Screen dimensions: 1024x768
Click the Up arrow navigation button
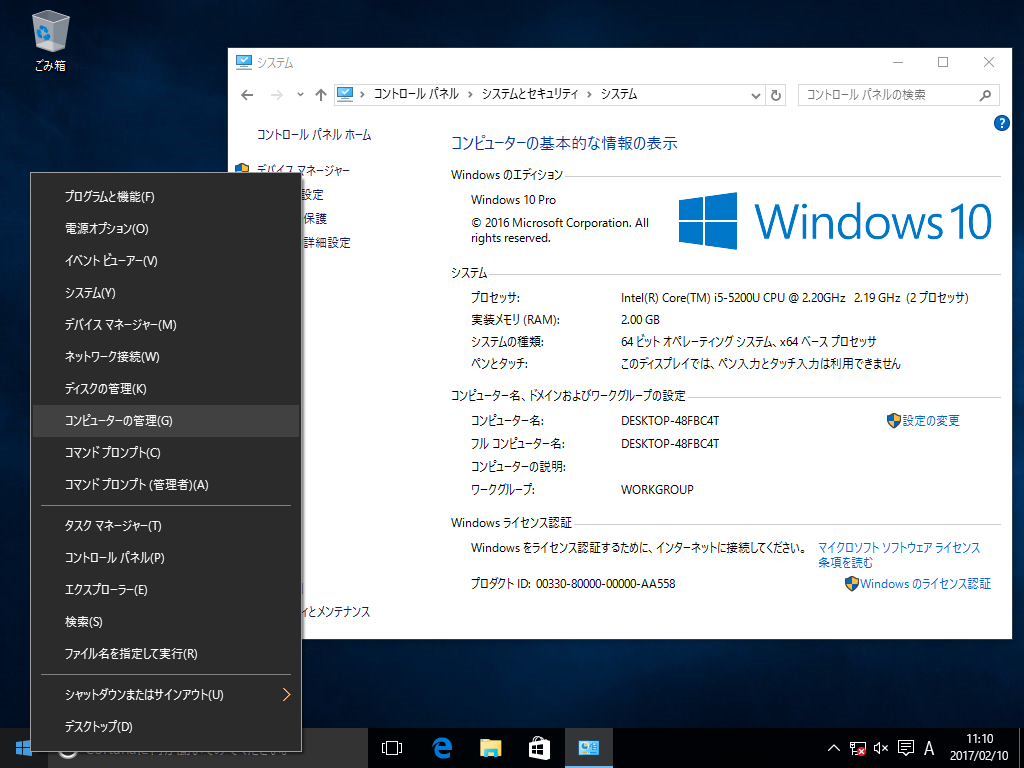coord(321,95)
